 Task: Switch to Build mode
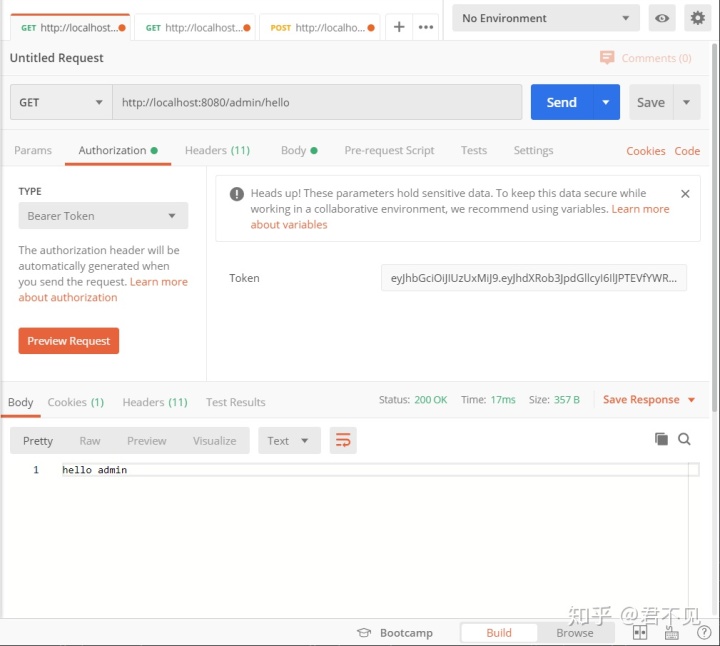pos(499,633)
